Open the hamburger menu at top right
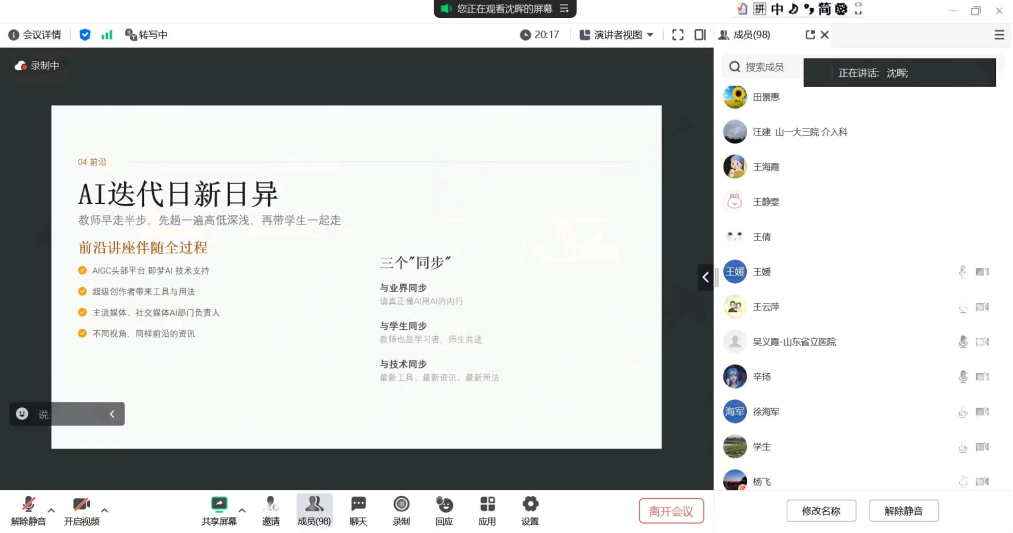 tap(999, 35)
